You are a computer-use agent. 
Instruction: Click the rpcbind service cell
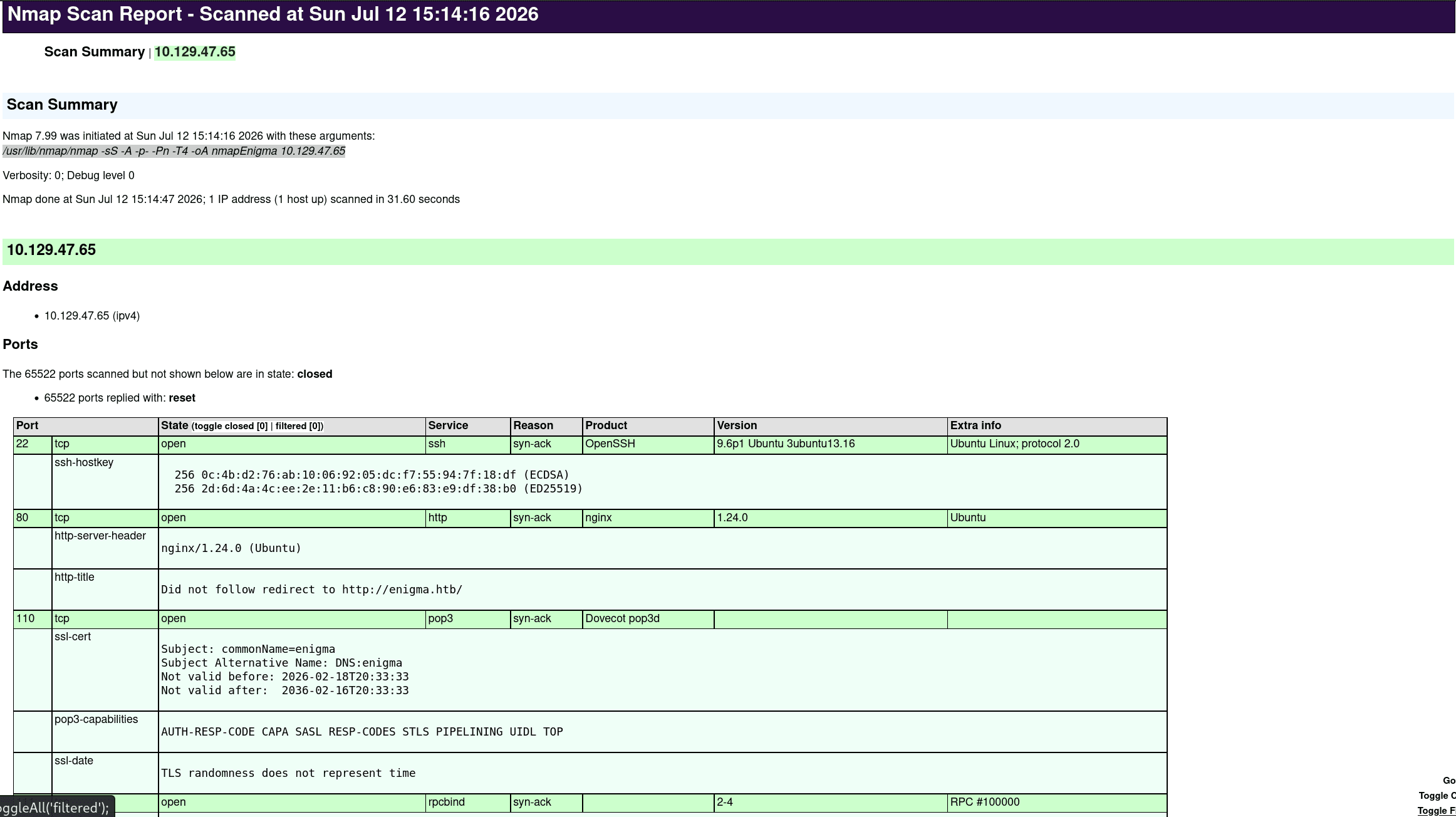pos(468,803)
